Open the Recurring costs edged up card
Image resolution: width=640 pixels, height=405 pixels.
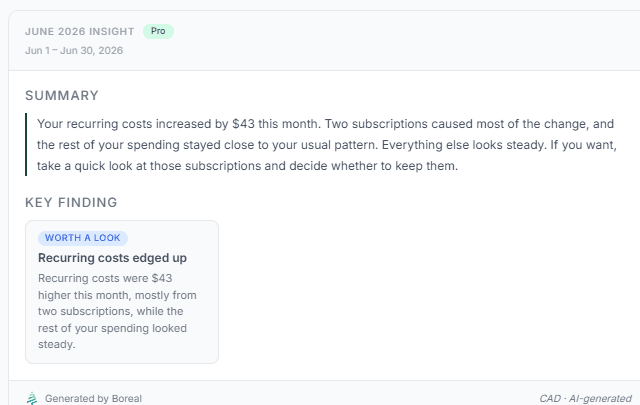122,292
